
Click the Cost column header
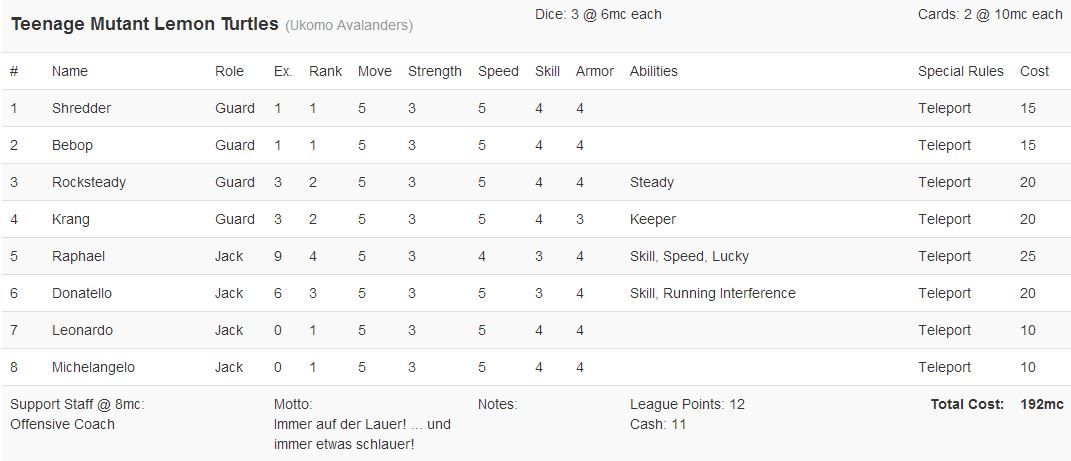point(1034,71)
